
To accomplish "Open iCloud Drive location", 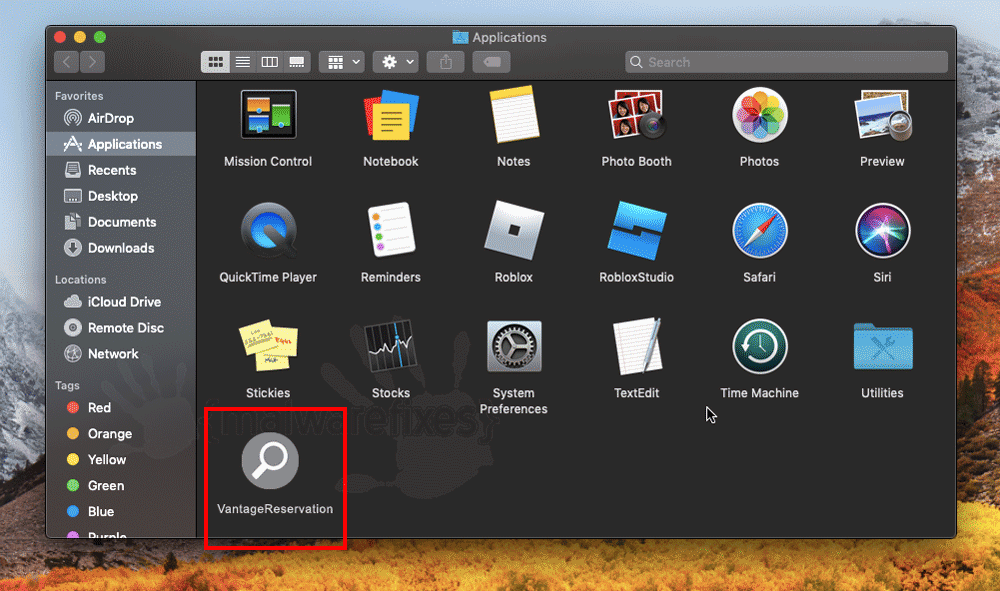I will click(121, 302).
